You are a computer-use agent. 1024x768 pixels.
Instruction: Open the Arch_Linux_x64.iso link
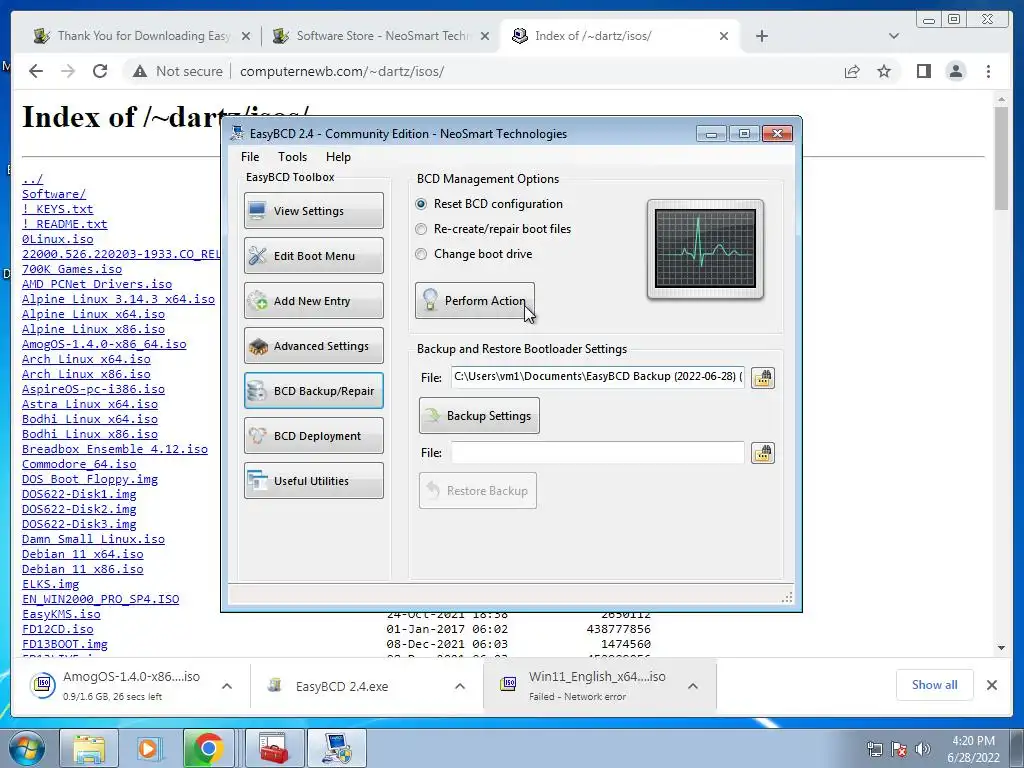pyautogui.click(x=86, y=359)
